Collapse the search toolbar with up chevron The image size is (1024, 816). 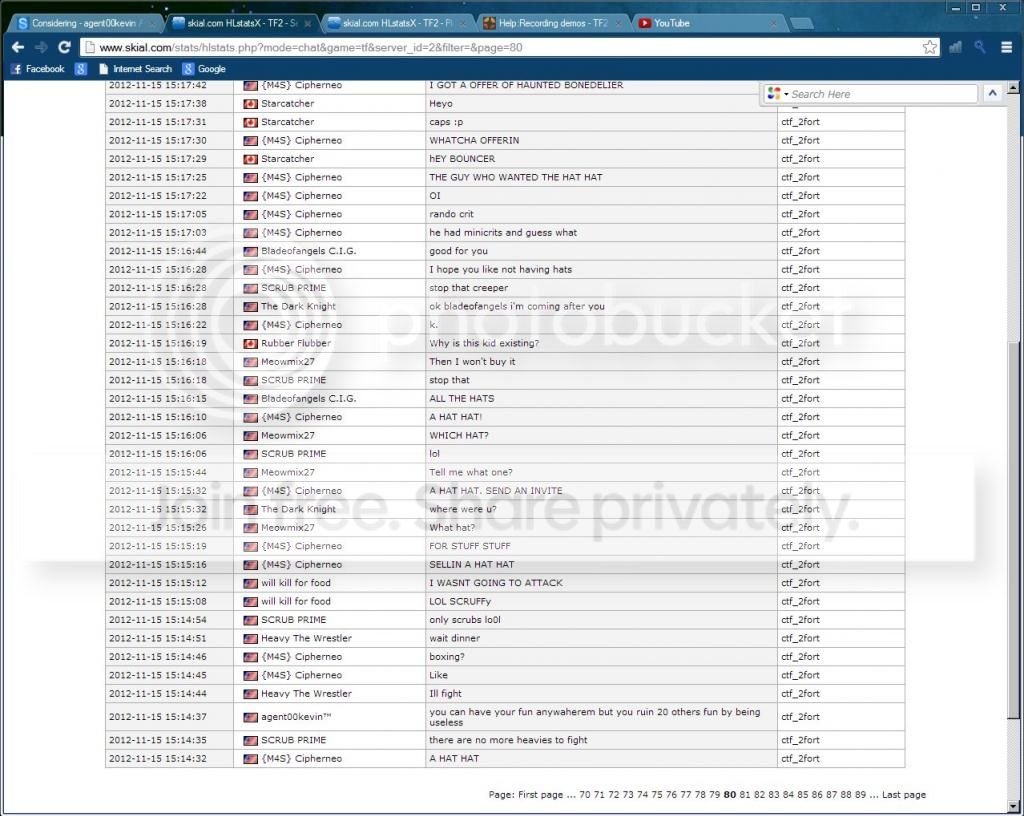point(992,93)
